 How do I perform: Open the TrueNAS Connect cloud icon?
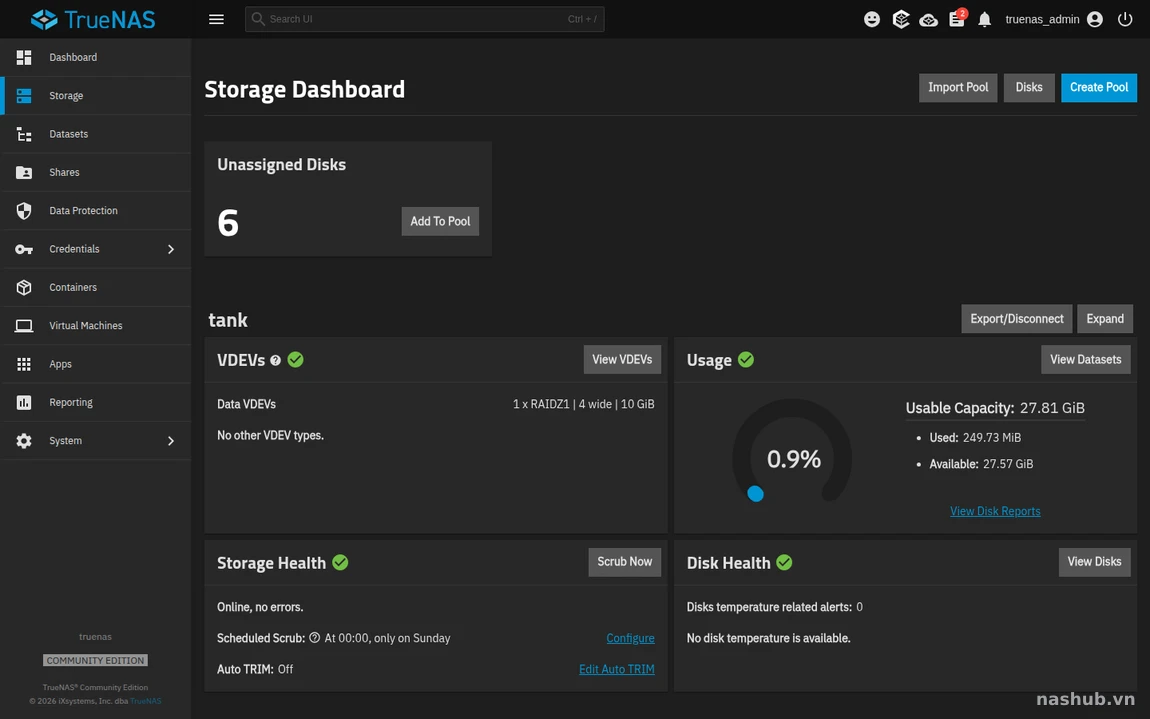929,20
